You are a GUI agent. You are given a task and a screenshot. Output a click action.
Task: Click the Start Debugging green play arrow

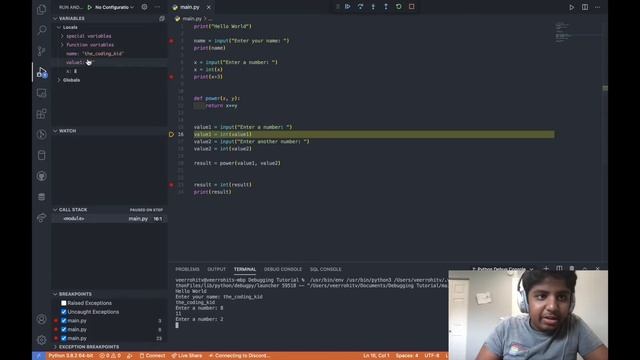[89, 7]
